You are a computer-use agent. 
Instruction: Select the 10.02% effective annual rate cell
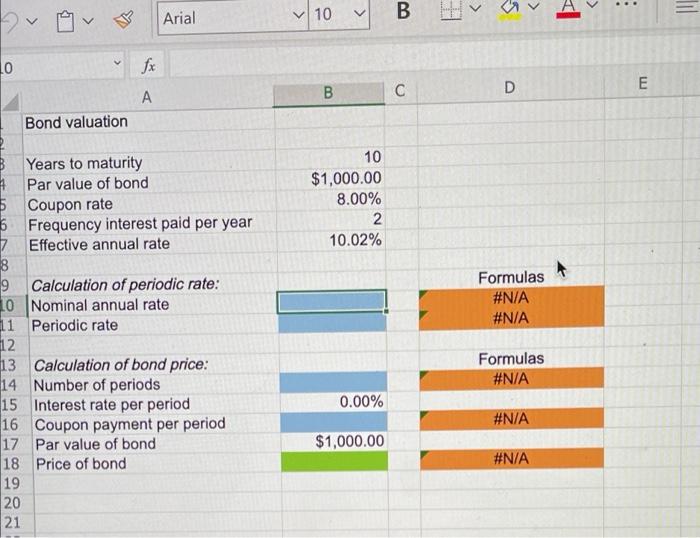(331, 240)
